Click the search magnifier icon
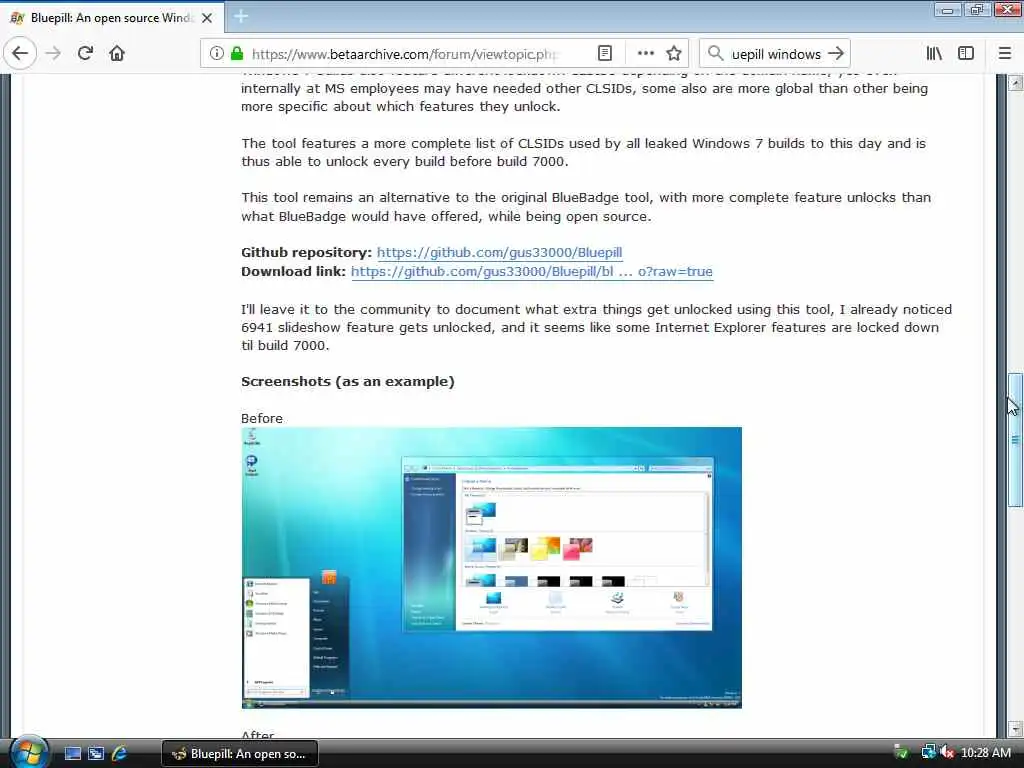 tap(716, 54)
